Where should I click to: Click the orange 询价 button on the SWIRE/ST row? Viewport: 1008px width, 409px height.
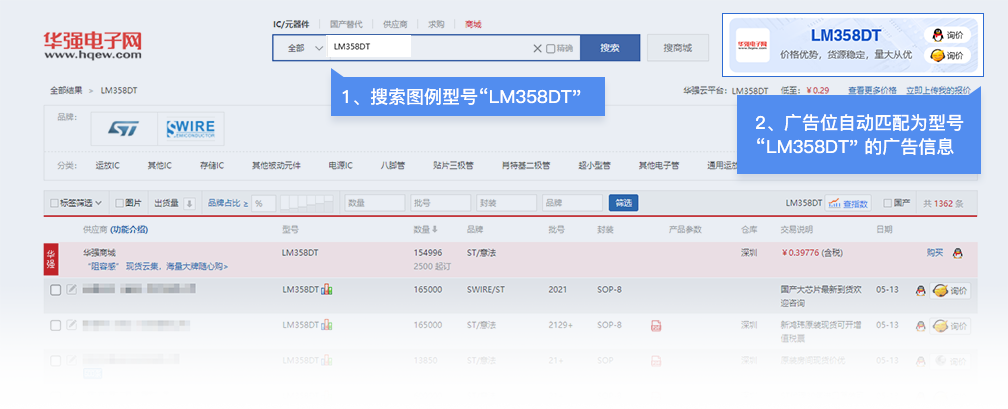tap(950, 291)
